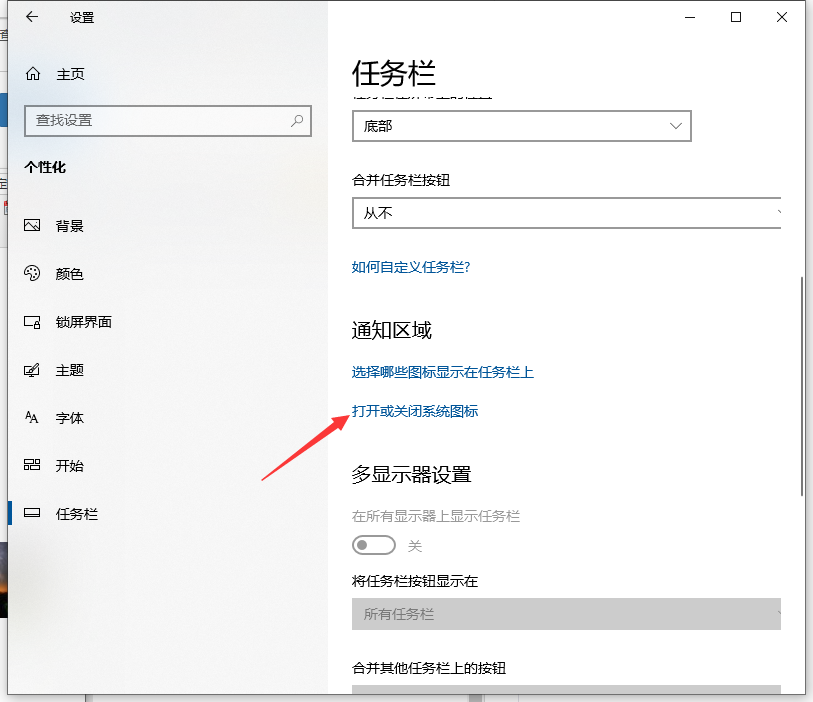Enable 在所有显示器上显示任务栏 toggle

[x=374, y=545]
